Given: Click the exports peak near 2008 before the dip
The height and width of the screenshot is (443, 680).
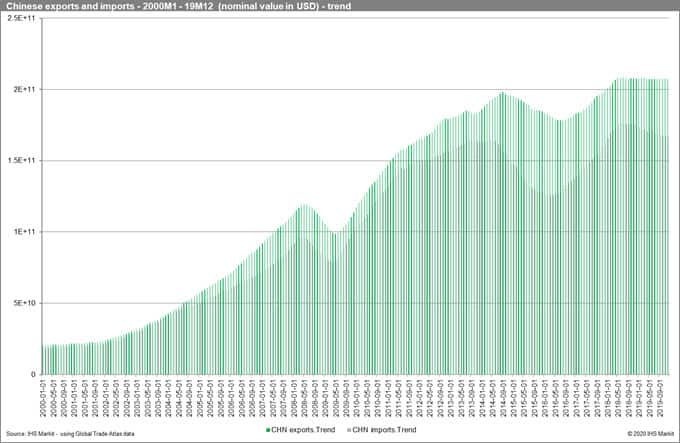Looking at the screenshot, I should click(304, 205).
